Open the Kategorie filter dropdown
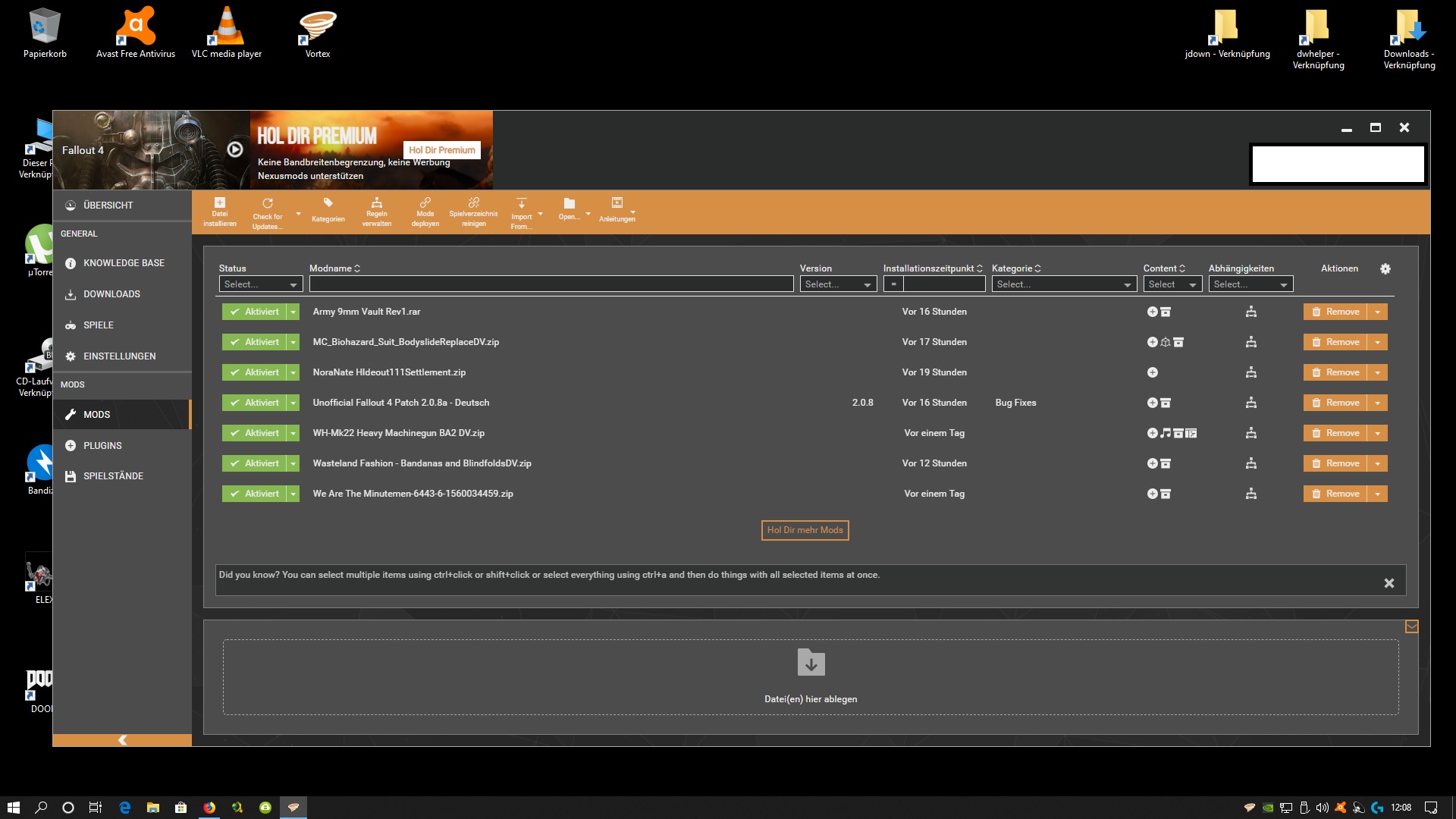 1063,284
